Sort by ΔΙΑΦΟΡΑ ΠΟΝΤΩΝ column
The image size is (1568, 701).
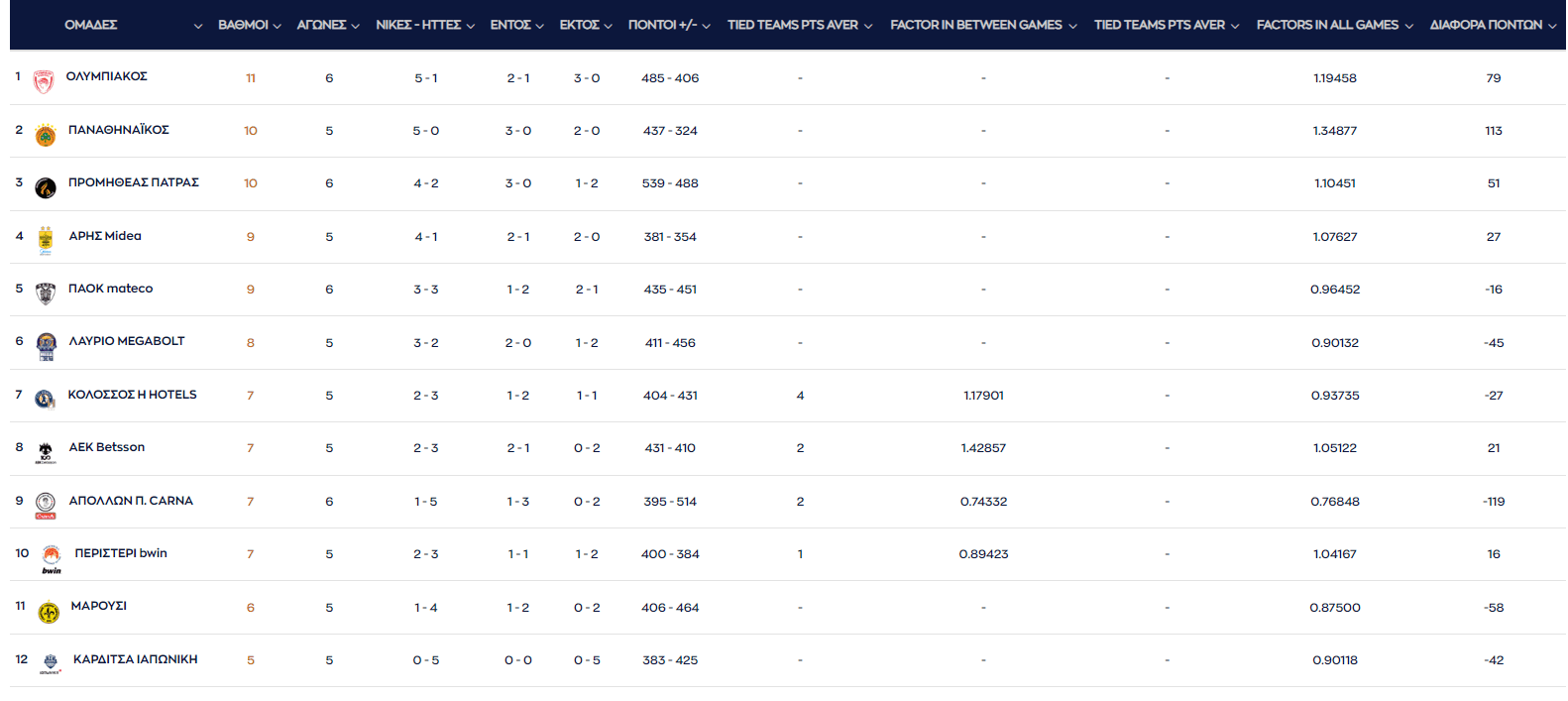[1492, 25]
